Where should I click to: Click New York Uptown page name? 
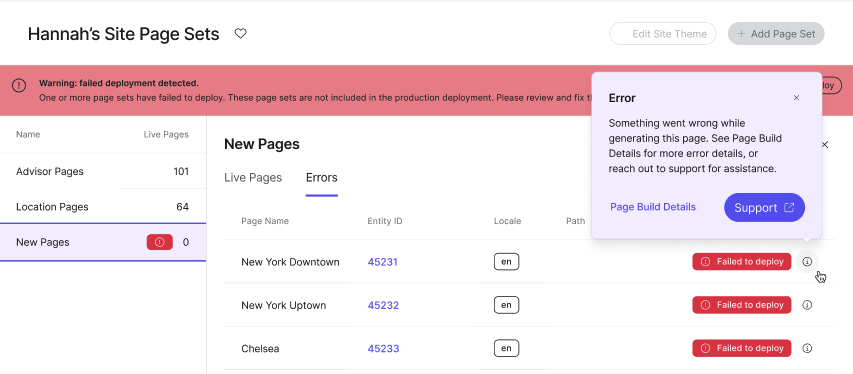pyautogui.click(x=283, y=305)
